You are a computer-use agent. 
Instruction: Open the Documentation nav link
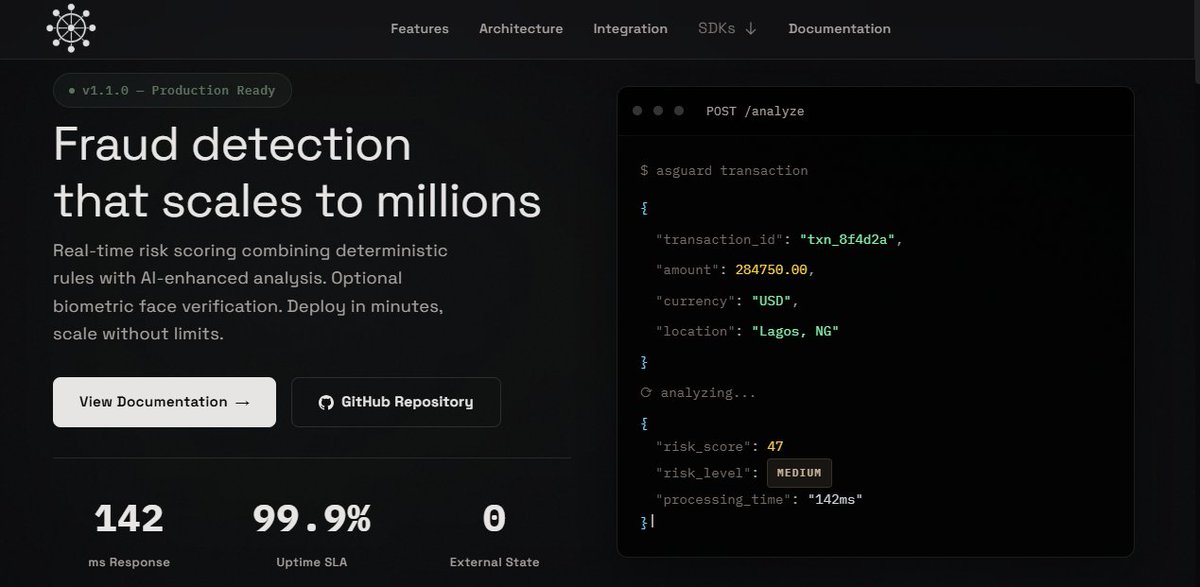point(839,29)
